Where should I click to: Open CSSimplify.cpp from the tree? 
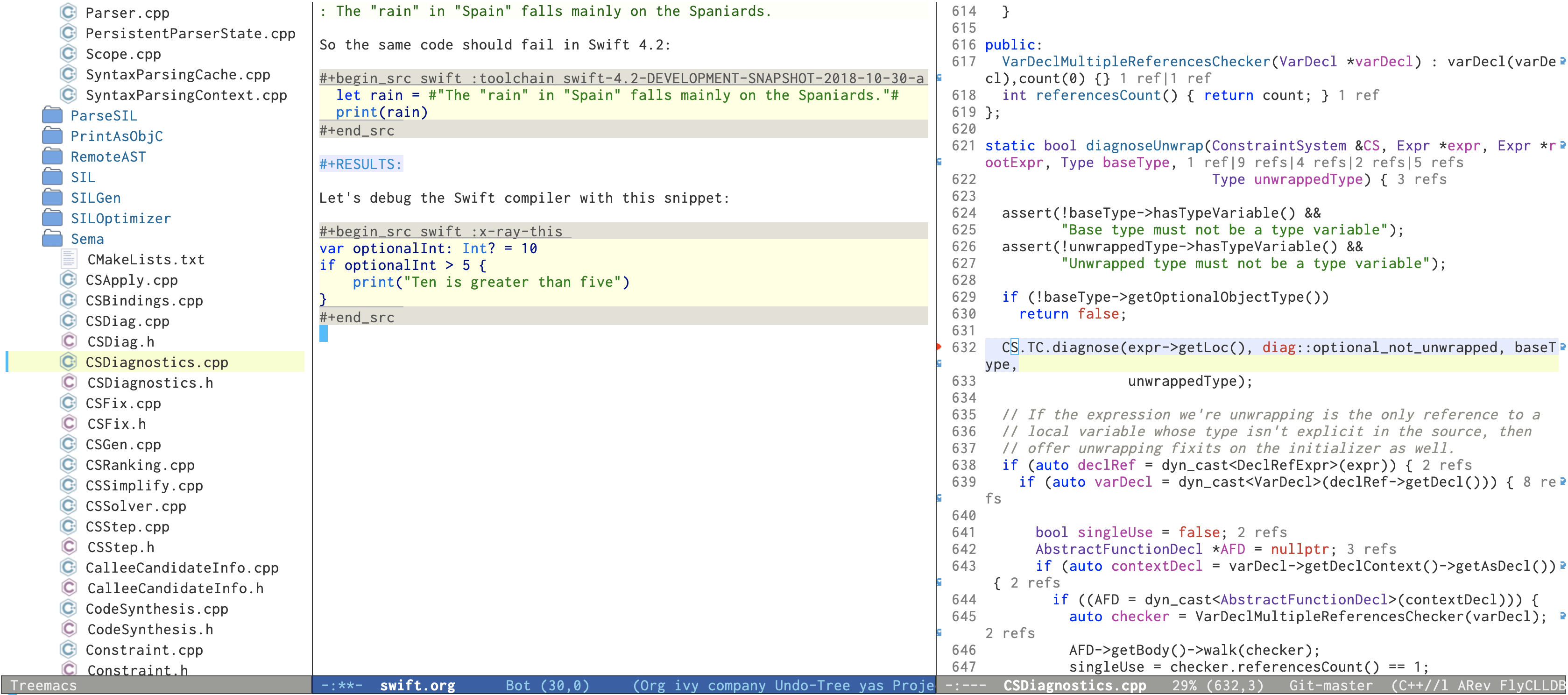[144, 485]
